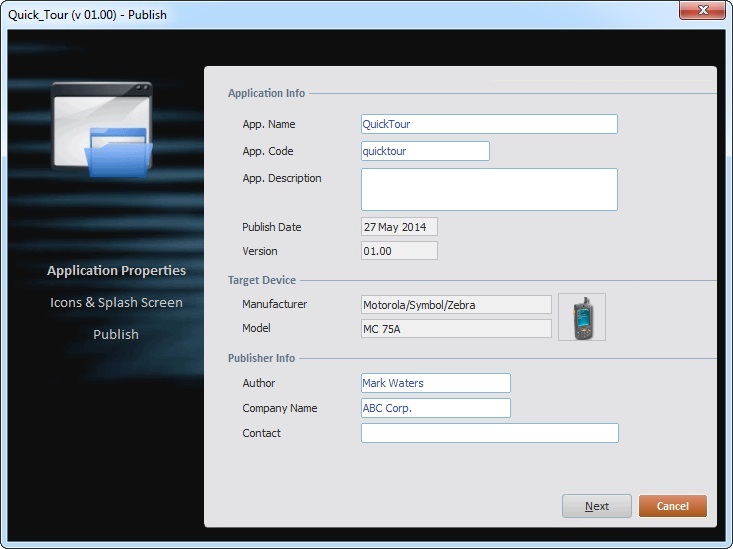Click the Quick_Tour Publish title bar
Screen dimensions: 733x549
pyautogui.click(x=300, y=14)
